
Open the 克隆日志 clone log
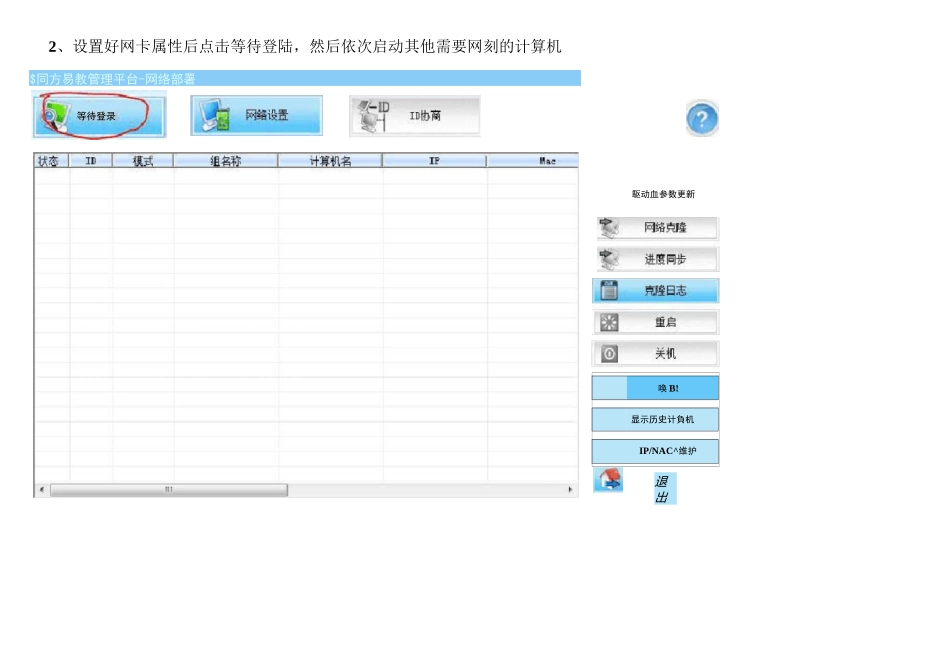[656, 291]
